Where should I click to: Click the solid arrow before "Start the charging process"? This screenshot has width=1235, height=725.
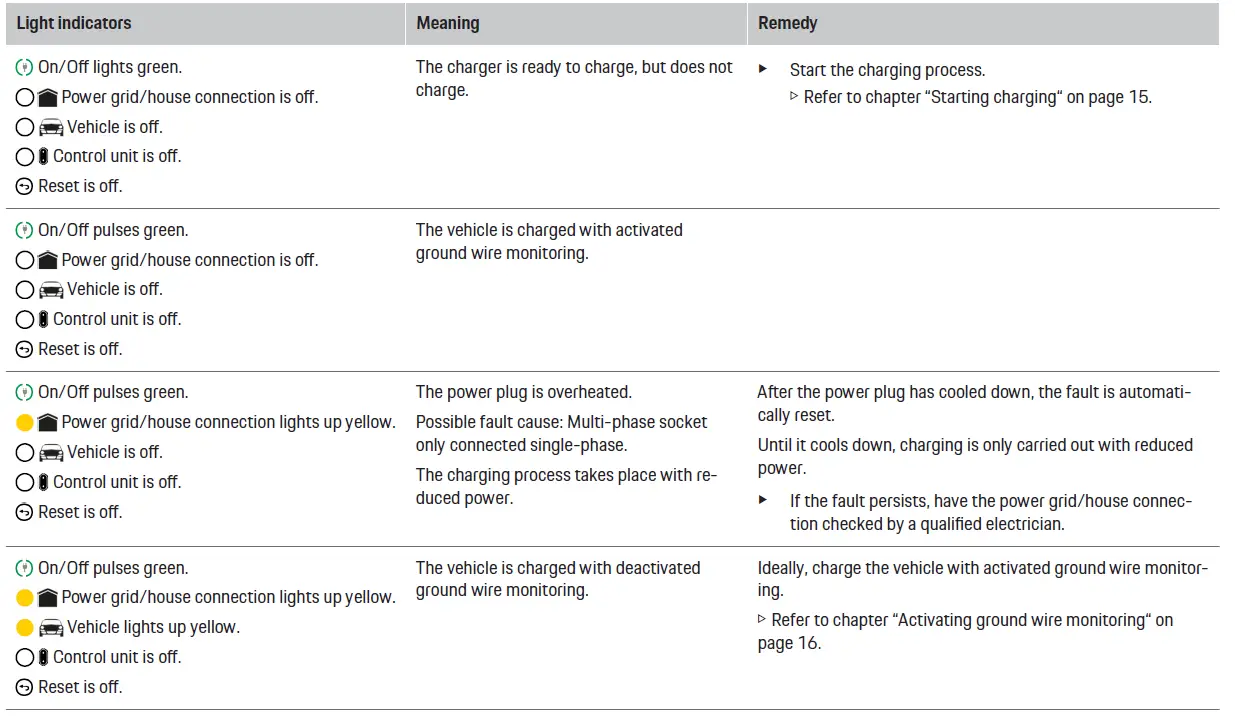(x=763, y=70)
